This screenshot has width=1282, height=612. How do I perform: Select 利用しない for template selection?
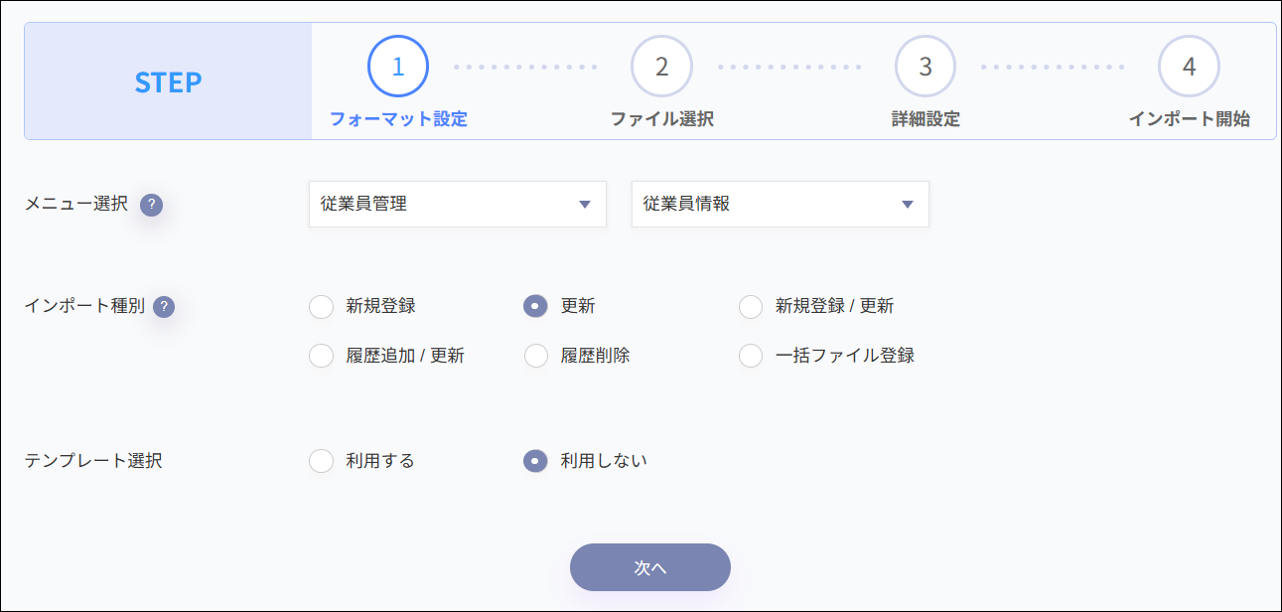(535, 461)
